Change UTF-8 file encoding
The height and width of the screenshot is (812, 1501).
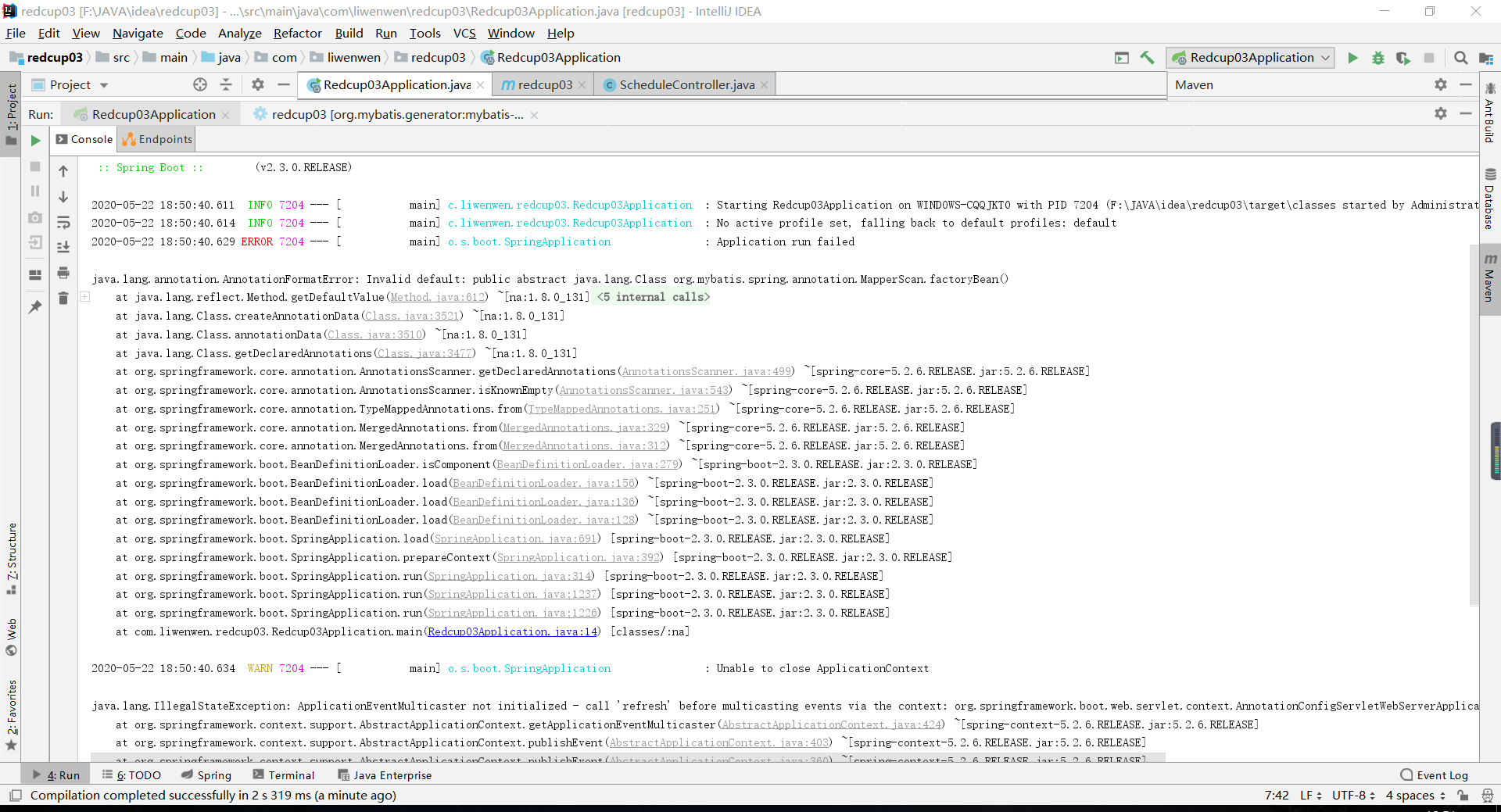[x=1353, y=796]
